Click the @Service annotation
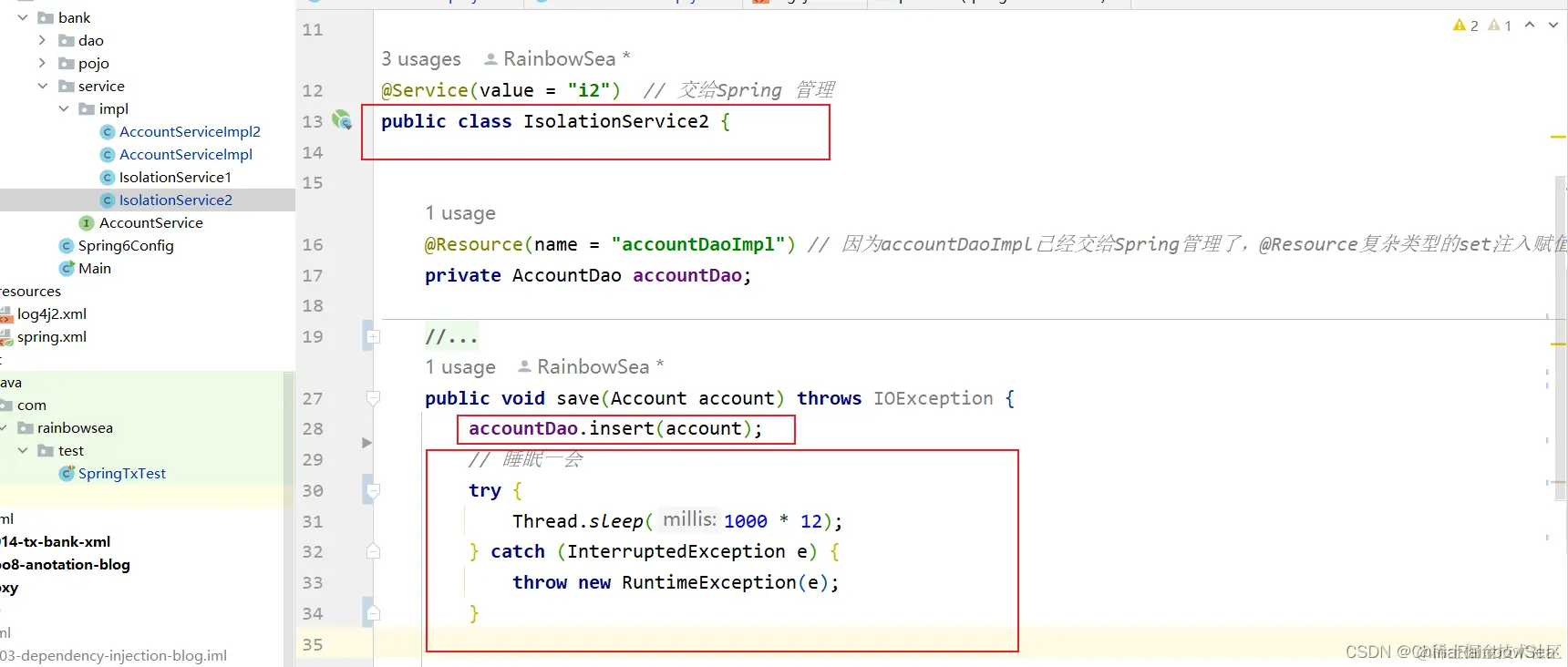This screenshot has width=1568, height=667. coord(425,90)
